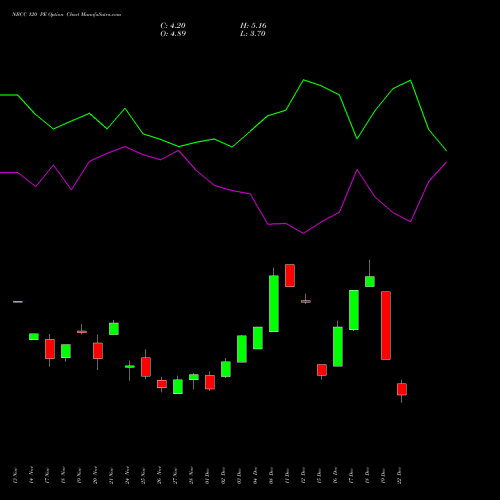The width and height of the screenshot is (500, 500).
Task: Select the flat green dash candle for 13 Nov
Action: point(18,302)
